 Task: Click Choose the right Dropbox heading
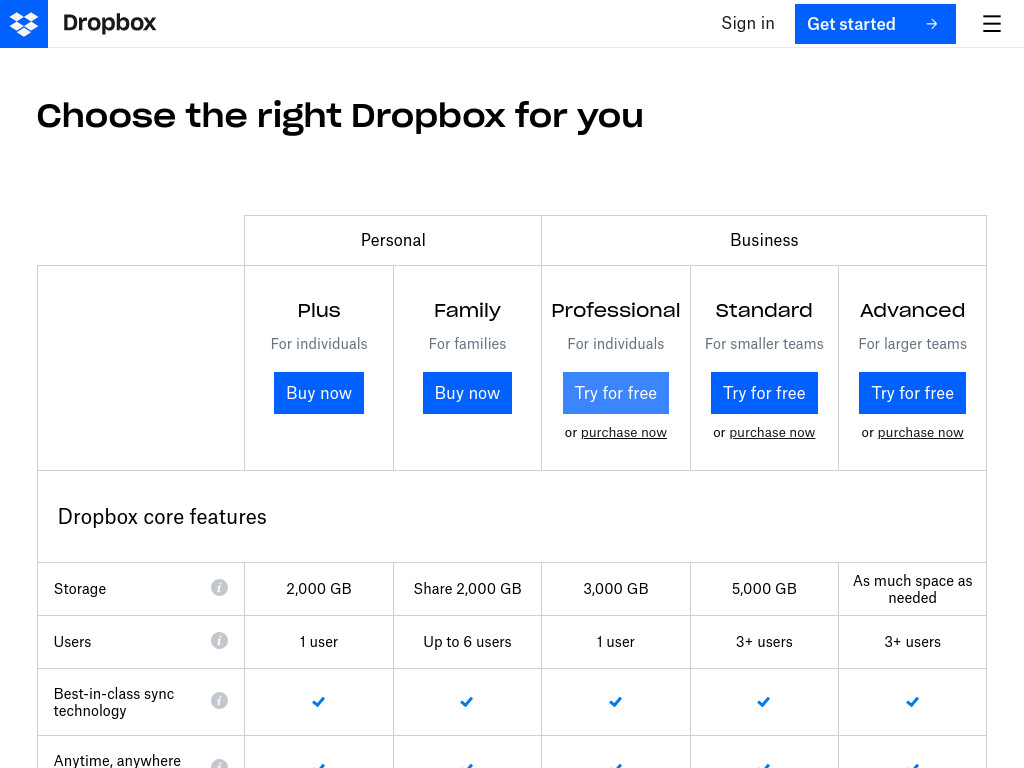340,117
